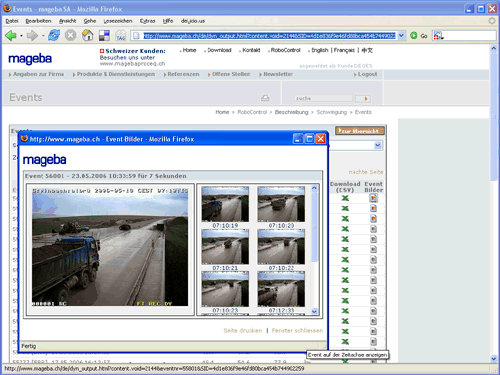Select the 07:10:22 thumbnail image
Viewport: 500px width, 375px height.
[x=281, y=247]
